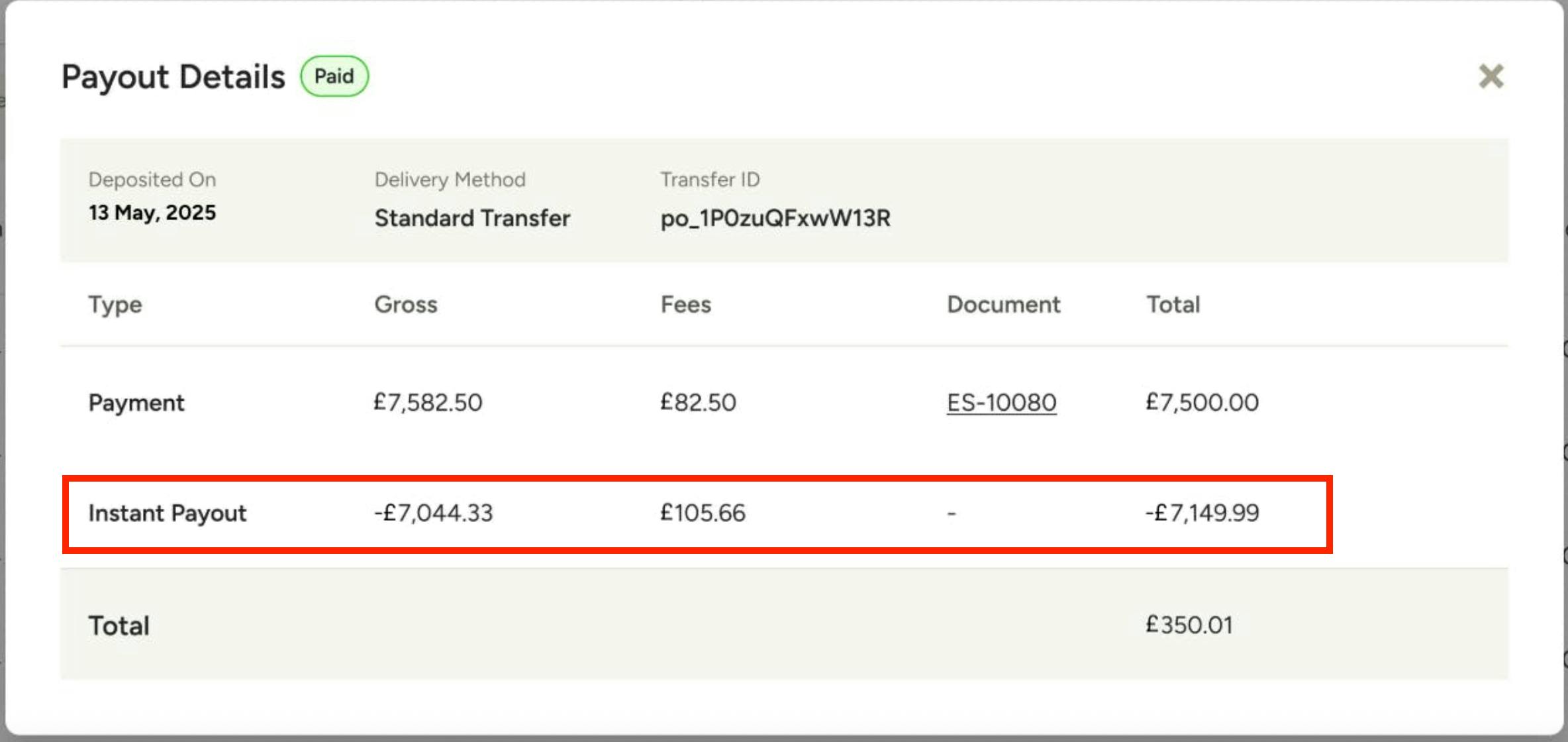The image size is (1568, 742).
Task: Click the Gross column header
Action: [406, 304]
